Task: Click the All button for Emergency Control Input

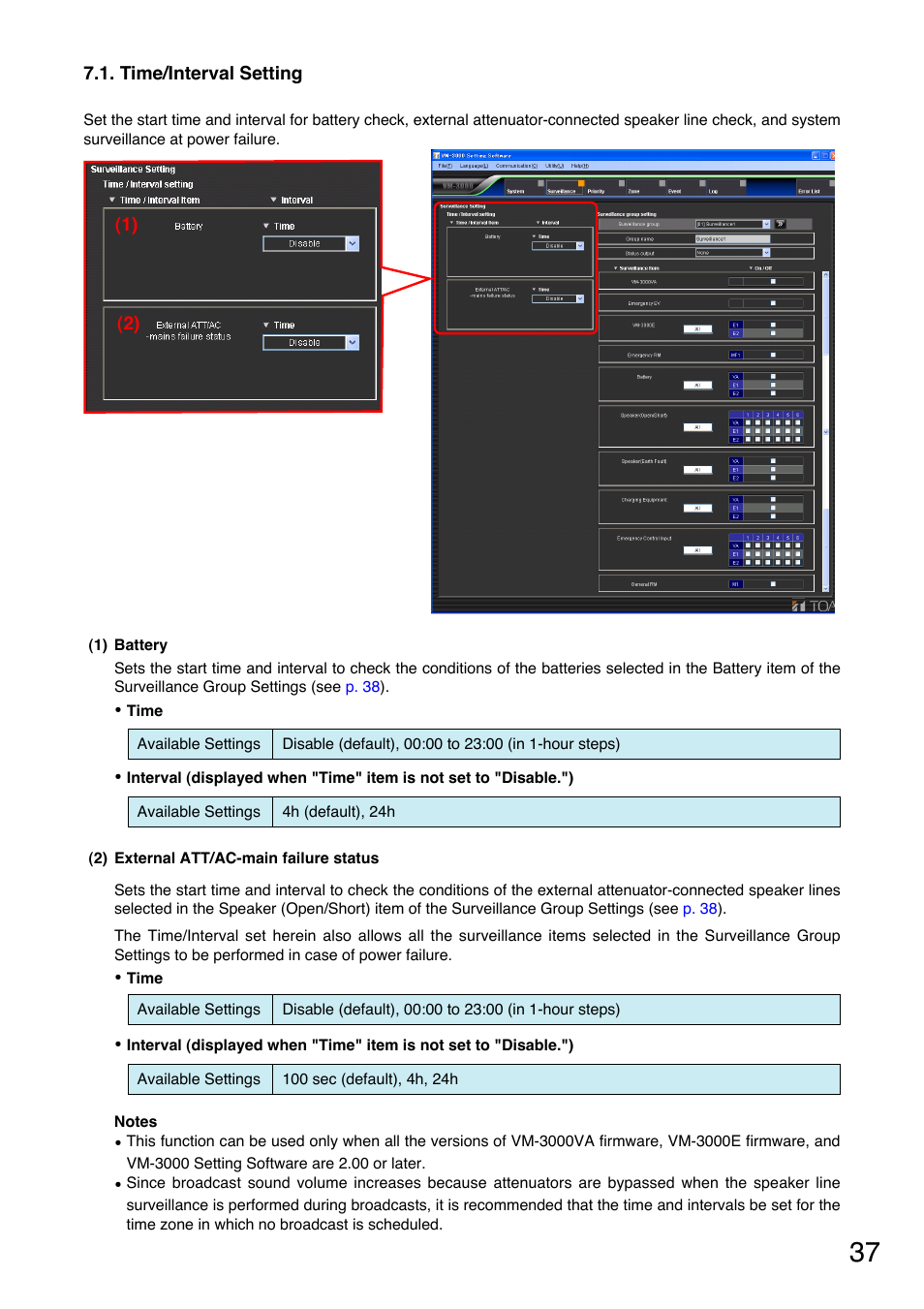Action: pos(697,550)
